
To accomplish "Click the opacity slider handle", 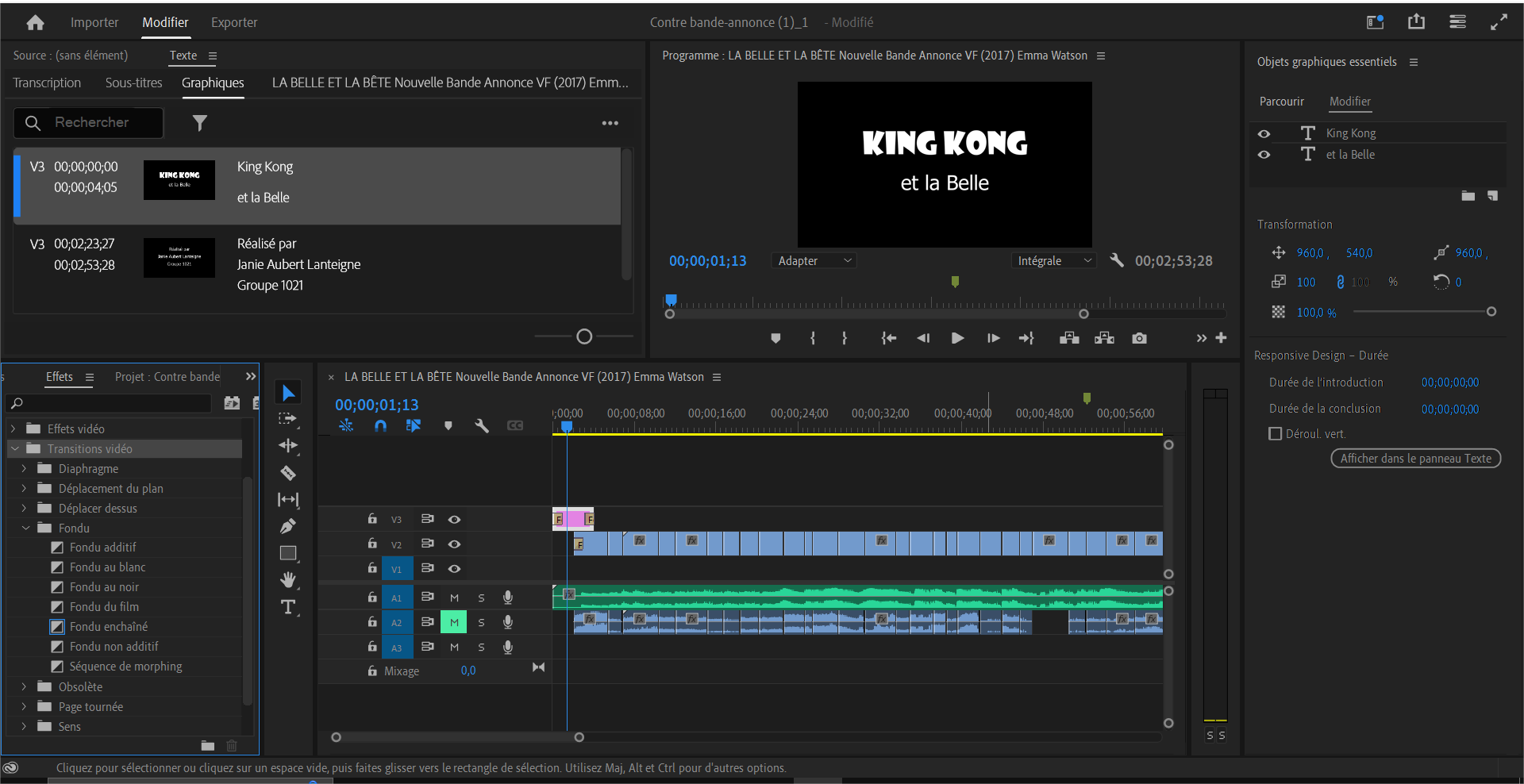I will 1491,312.
